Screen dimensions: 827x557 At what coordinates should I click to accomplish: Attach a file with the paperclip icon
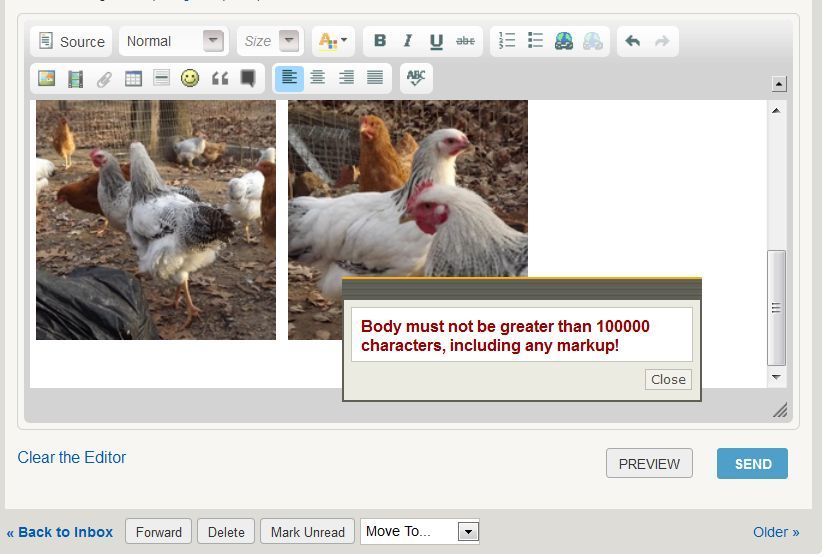(104, 78)
